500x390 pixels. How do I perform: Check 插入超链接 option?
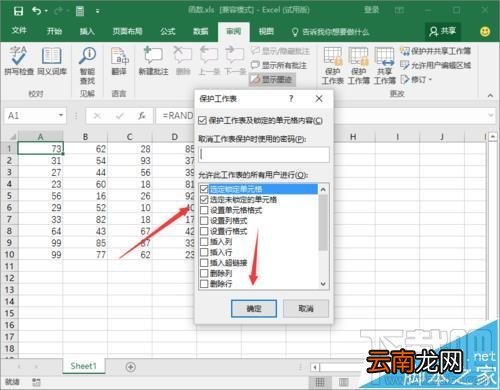coord(204,263)
